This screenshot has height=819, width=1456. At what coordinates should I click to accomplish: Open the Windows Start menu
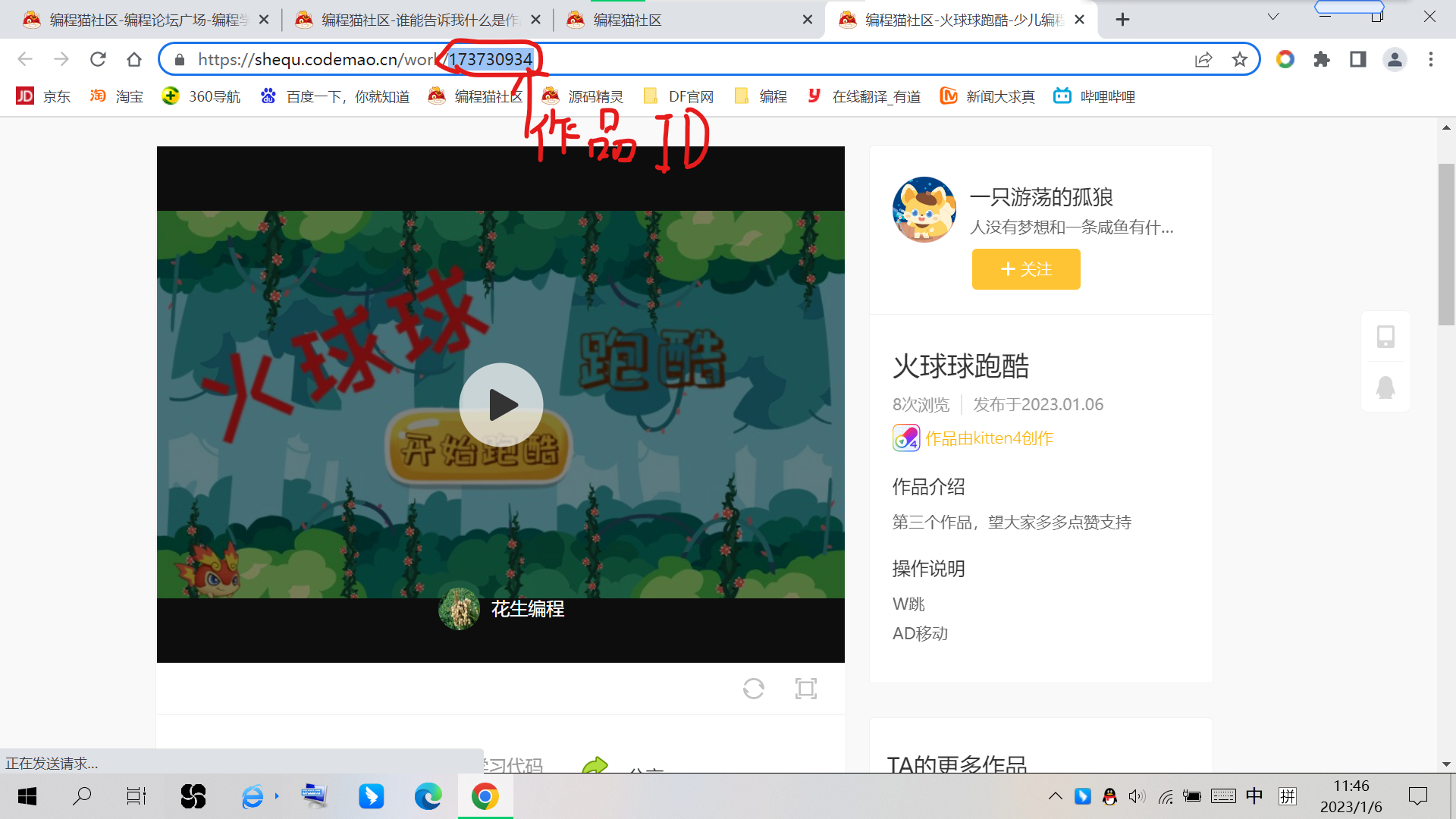point(27,796)
